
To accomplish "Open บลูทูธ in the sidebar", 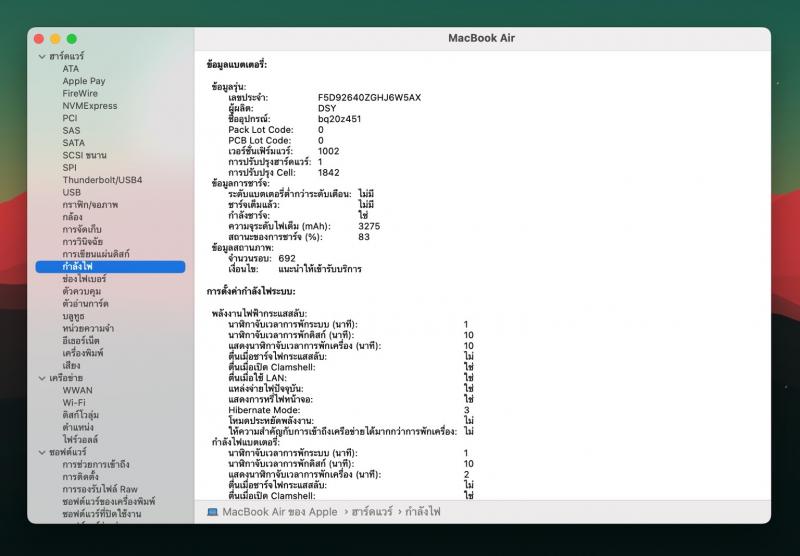I will [x=72, y=316].
